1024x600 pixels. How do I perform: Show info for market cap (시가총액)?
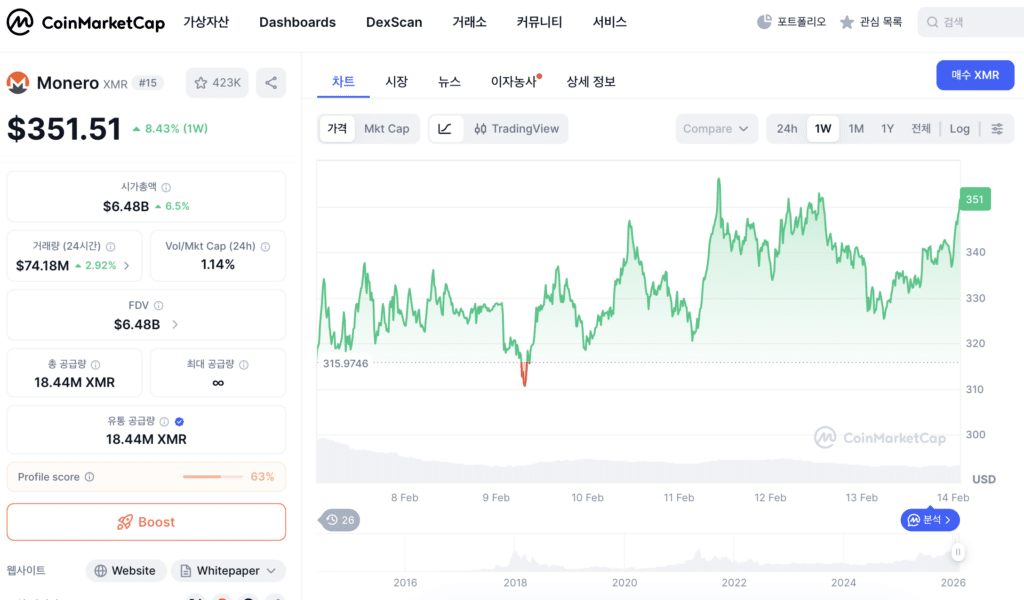pos(167,187)
